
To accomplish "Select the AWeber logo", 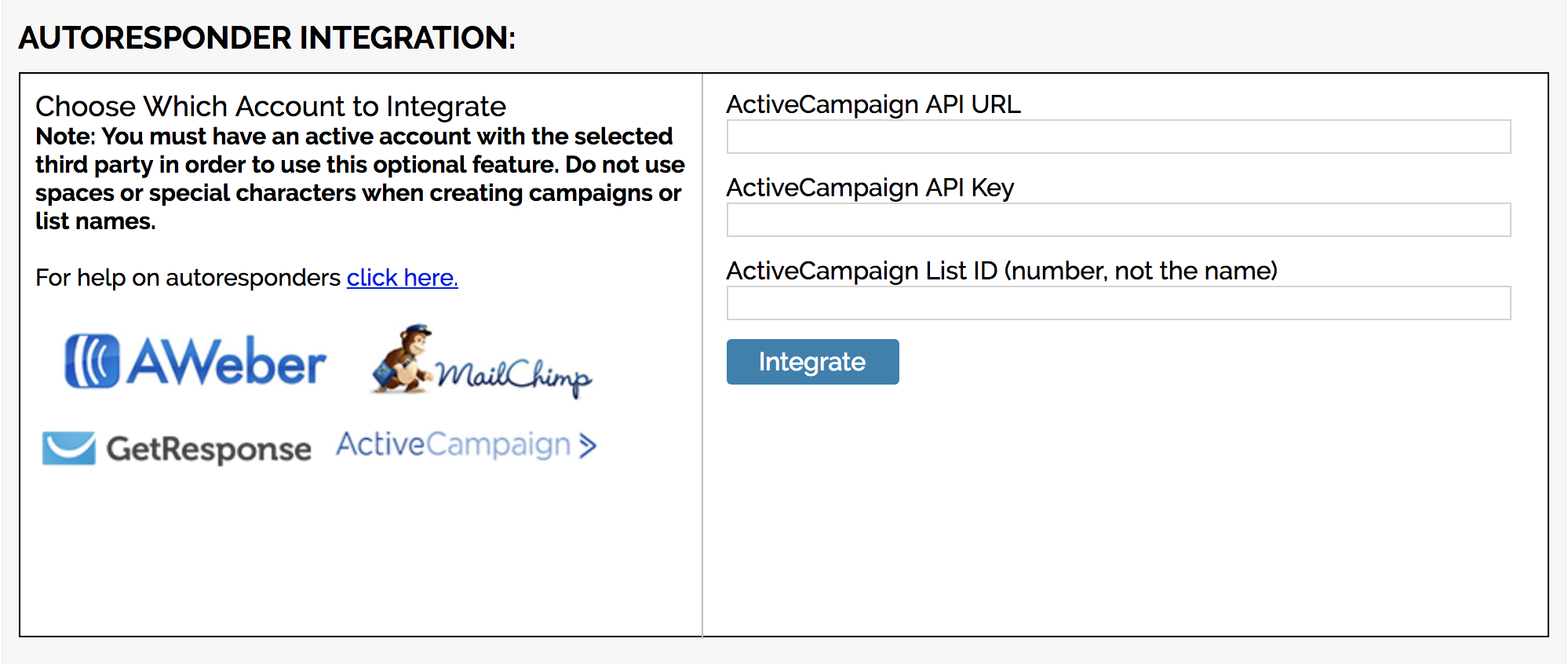I will 195,362.
